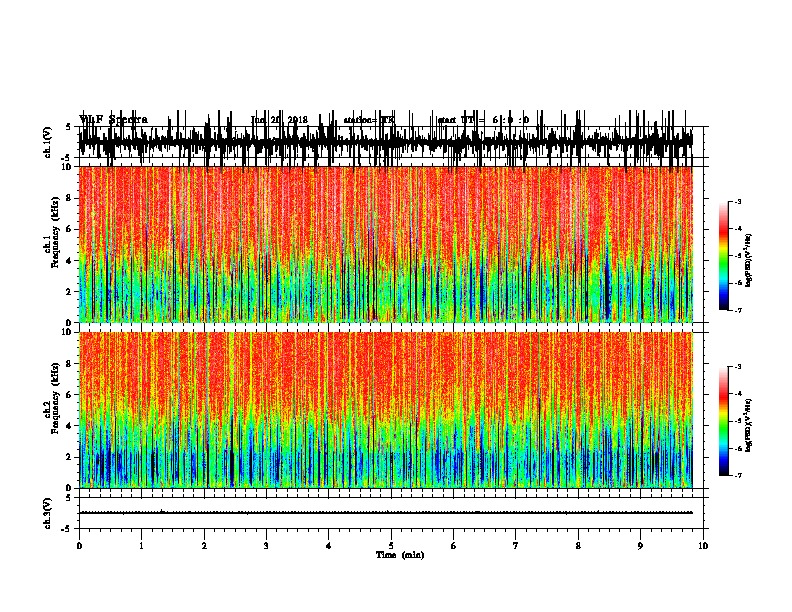Click the '-7' label on ch.2 color bar
The image size is (792, 612).
pos(738,475)
